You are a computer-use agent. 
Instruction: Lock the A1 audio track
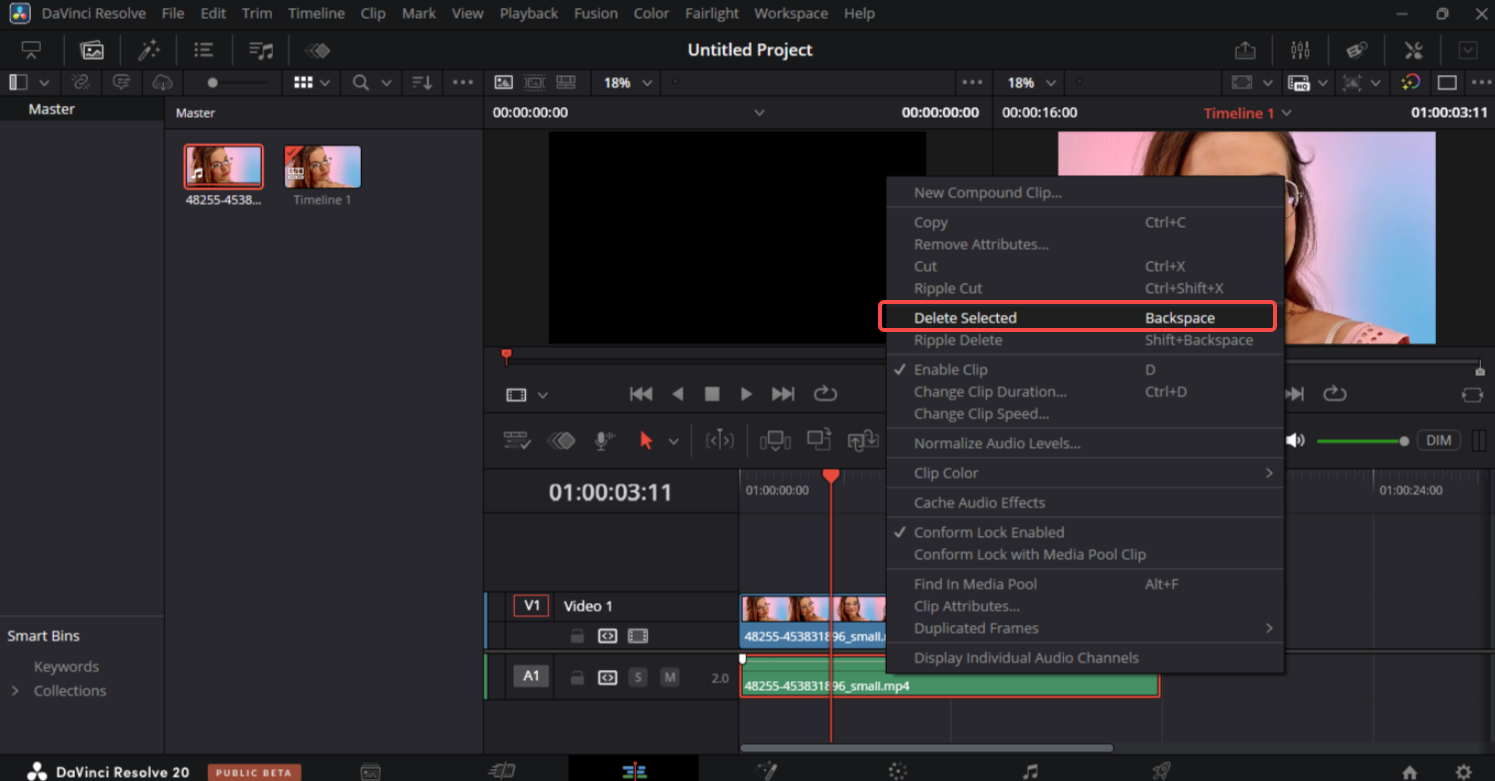[577, 677]
